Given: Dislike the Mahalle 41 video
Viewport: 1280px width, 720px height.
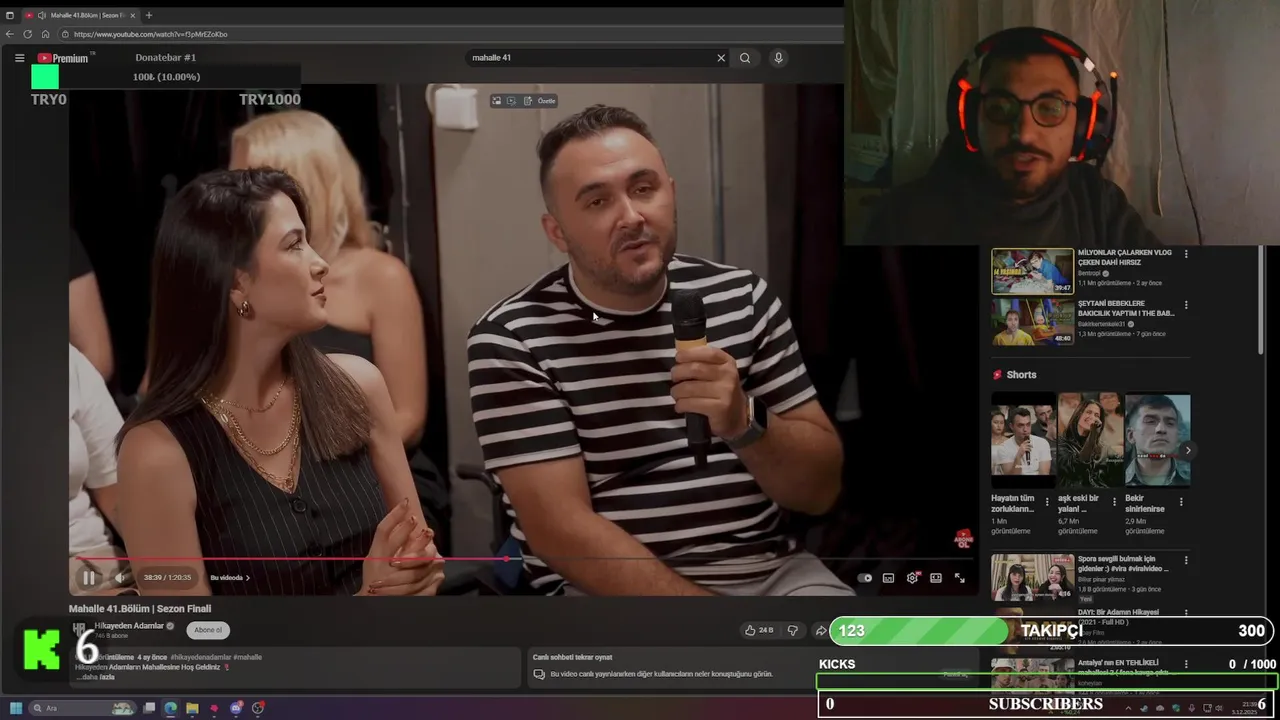Looking at the screenshot, I should pos(793,630).
